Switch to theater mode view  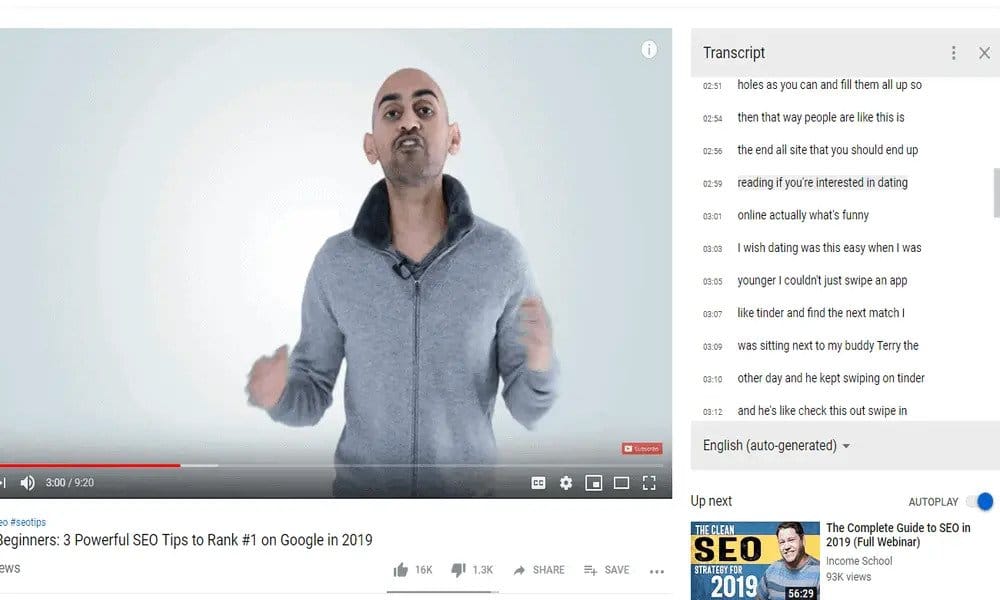[621, 483]
